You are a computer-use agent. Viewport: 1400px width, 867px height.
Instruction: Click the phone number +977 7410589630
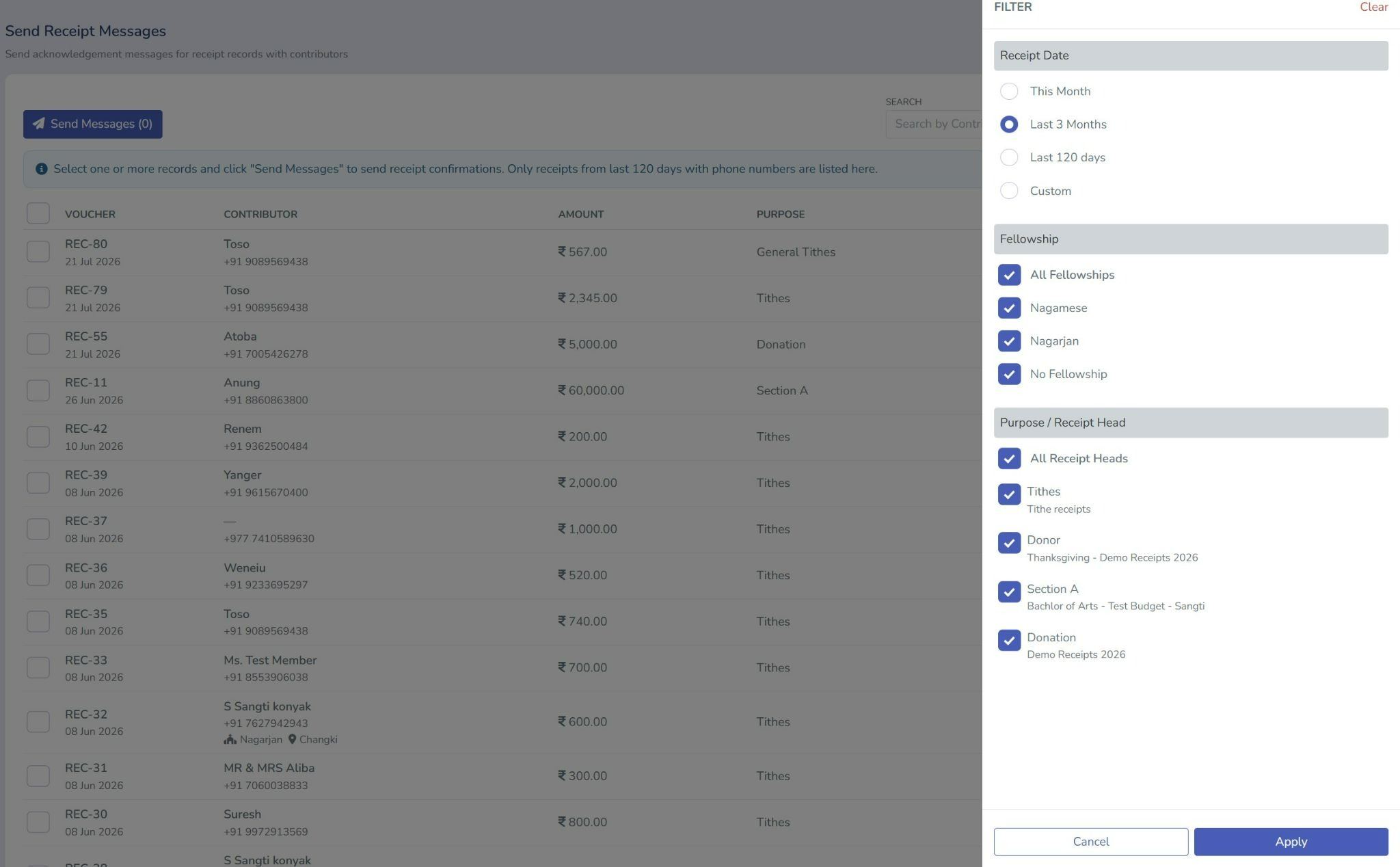(x=269, y=539)
